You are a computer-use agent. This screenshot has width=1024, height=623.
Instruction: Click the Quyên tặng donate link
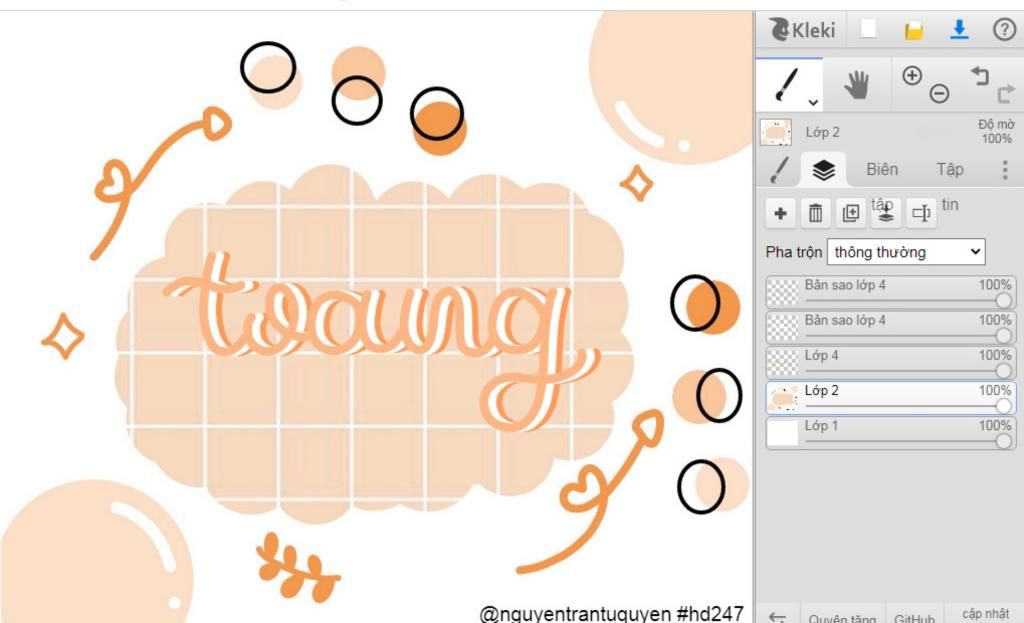pyautogui.click(x=842, y=617)
